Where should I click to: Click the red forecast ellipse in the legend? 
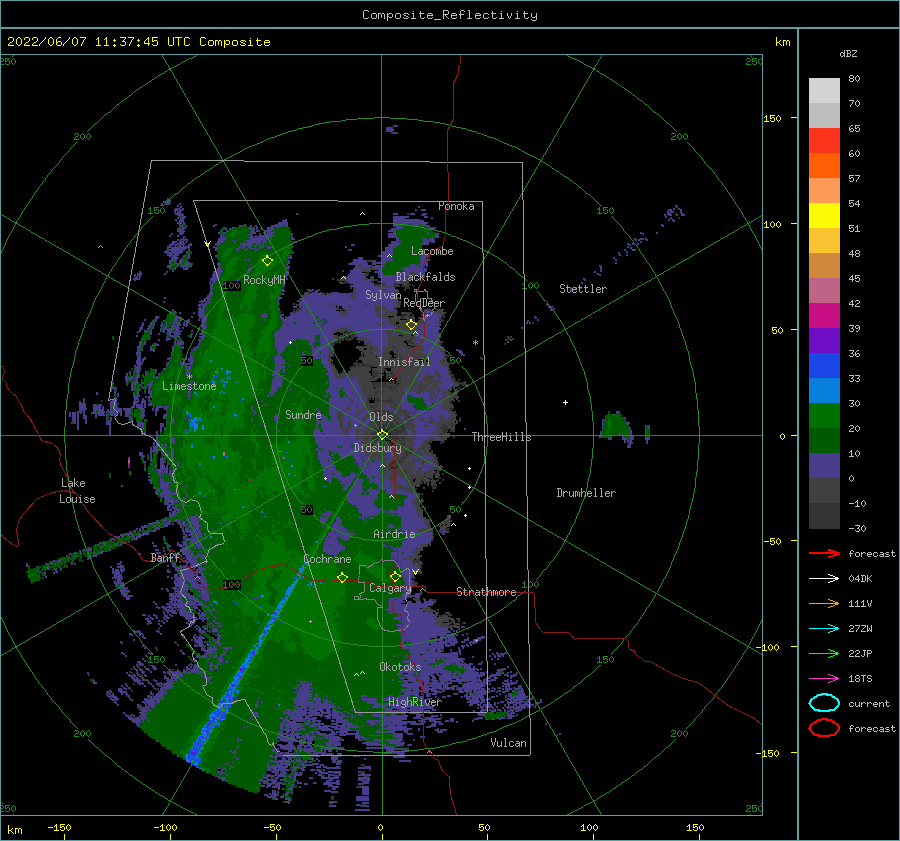[824, 728]
